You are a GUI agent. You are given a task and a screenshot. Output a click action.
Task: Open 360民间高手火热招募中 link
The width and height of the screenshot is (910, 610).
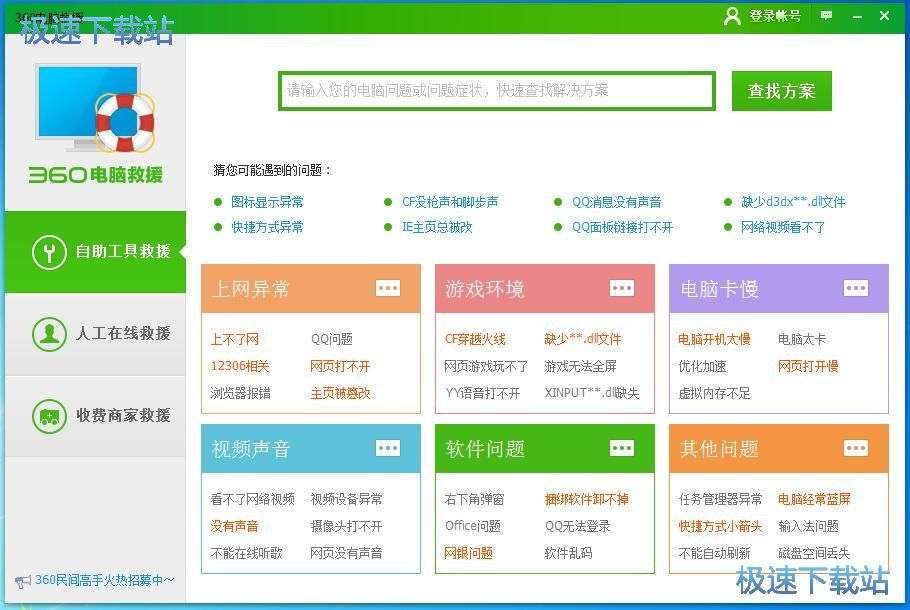coord(104,580)
